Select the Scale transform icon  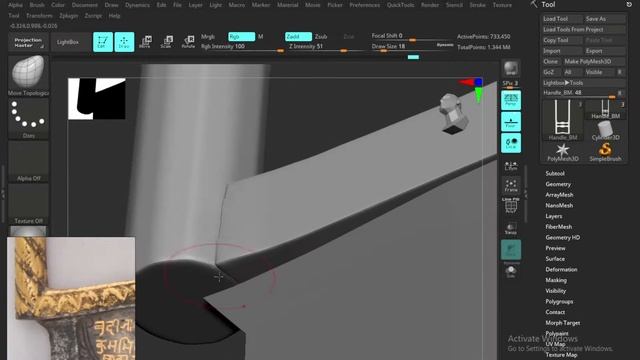[167, 42]
